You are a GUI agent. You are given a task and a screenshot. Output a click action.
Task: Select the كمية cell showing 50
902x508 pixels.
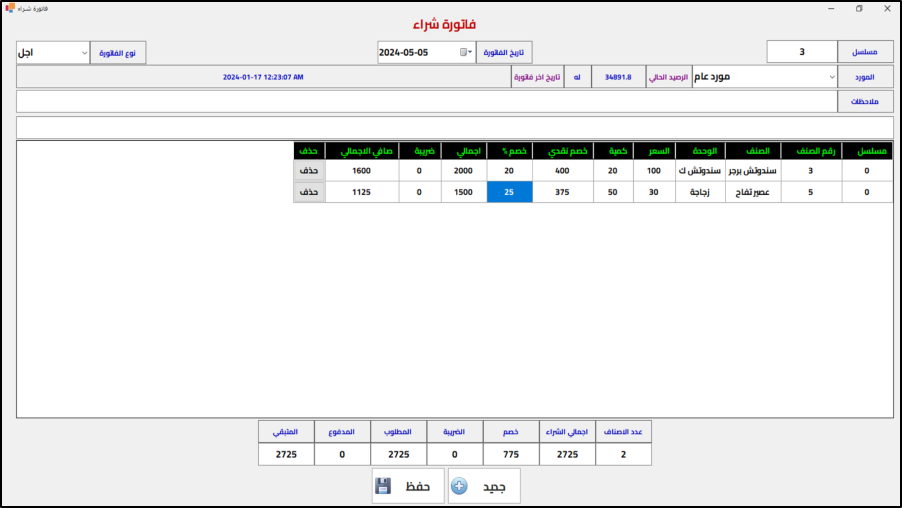(613, 192)
